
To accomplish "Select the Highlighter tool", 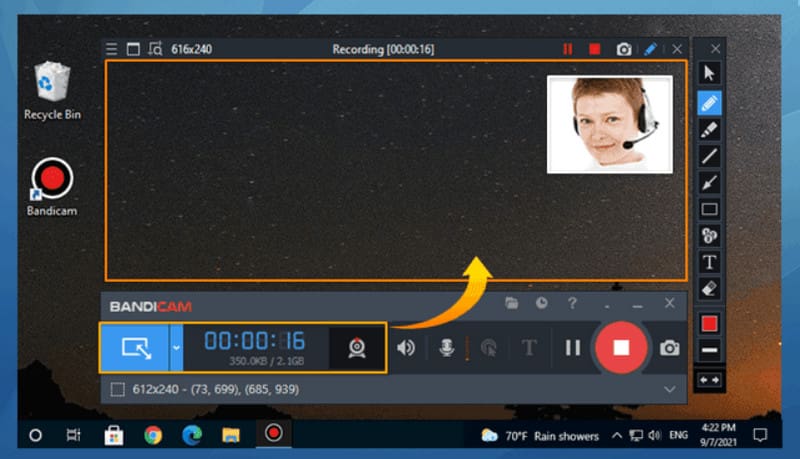I will (709, 130).
